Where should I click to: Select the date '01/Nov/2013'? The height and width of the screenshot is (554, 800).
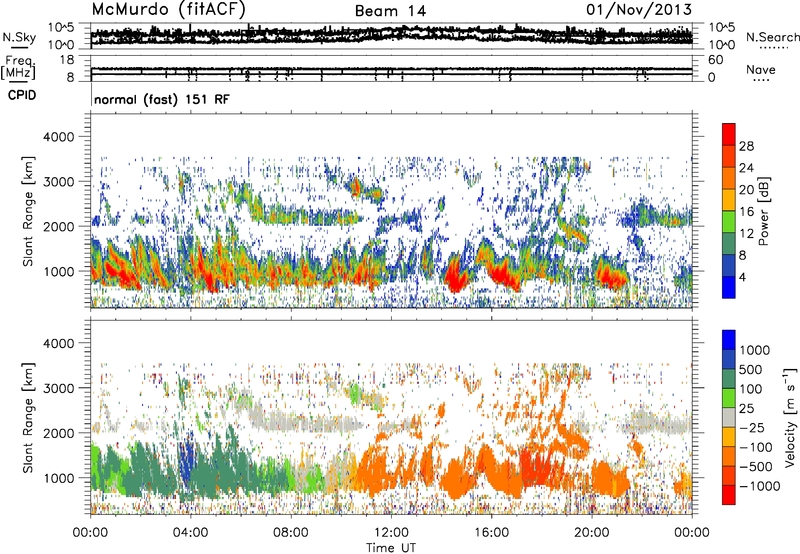pos(639,9)
